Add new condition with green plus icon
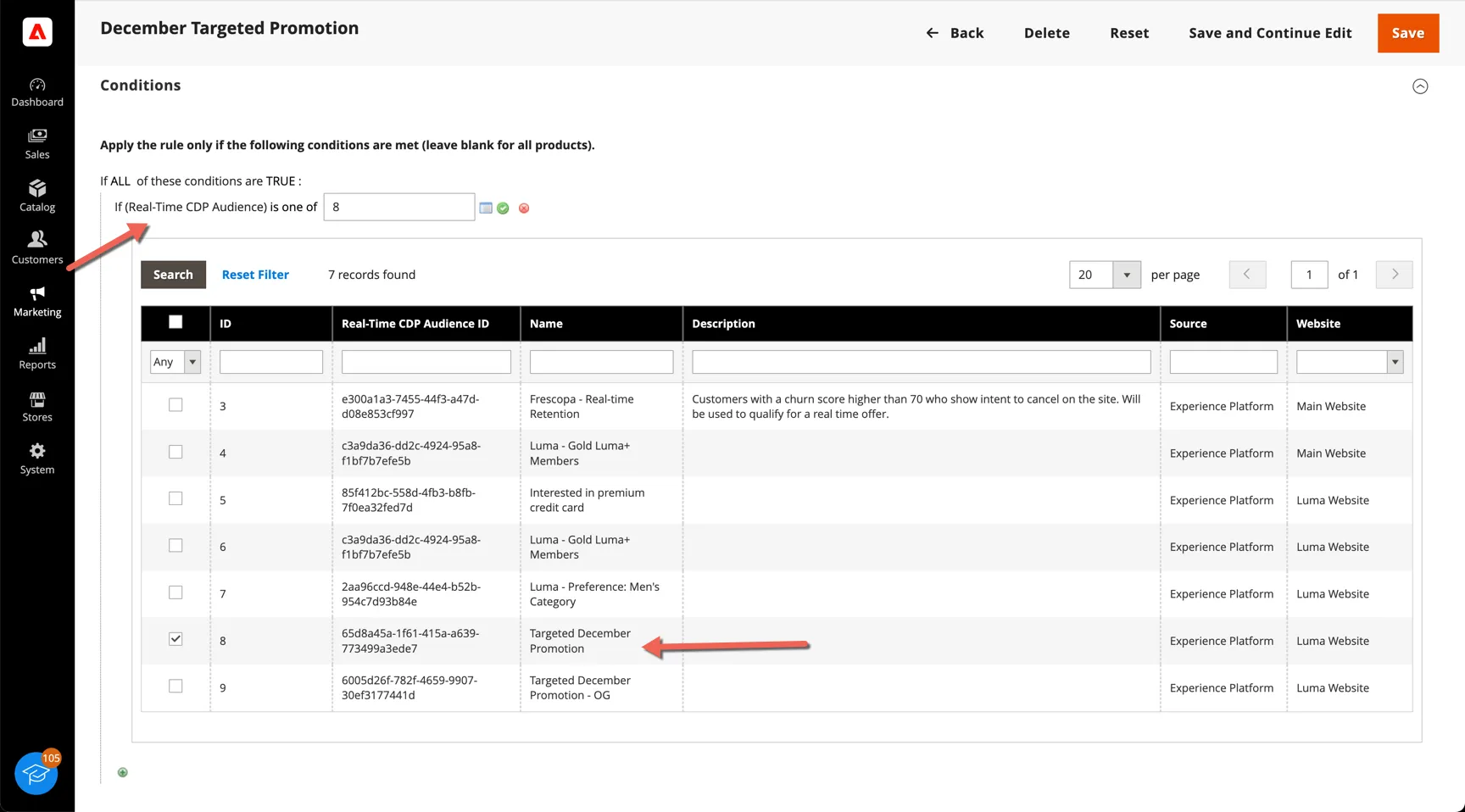The image size is (1465, 812). point(123,772)
